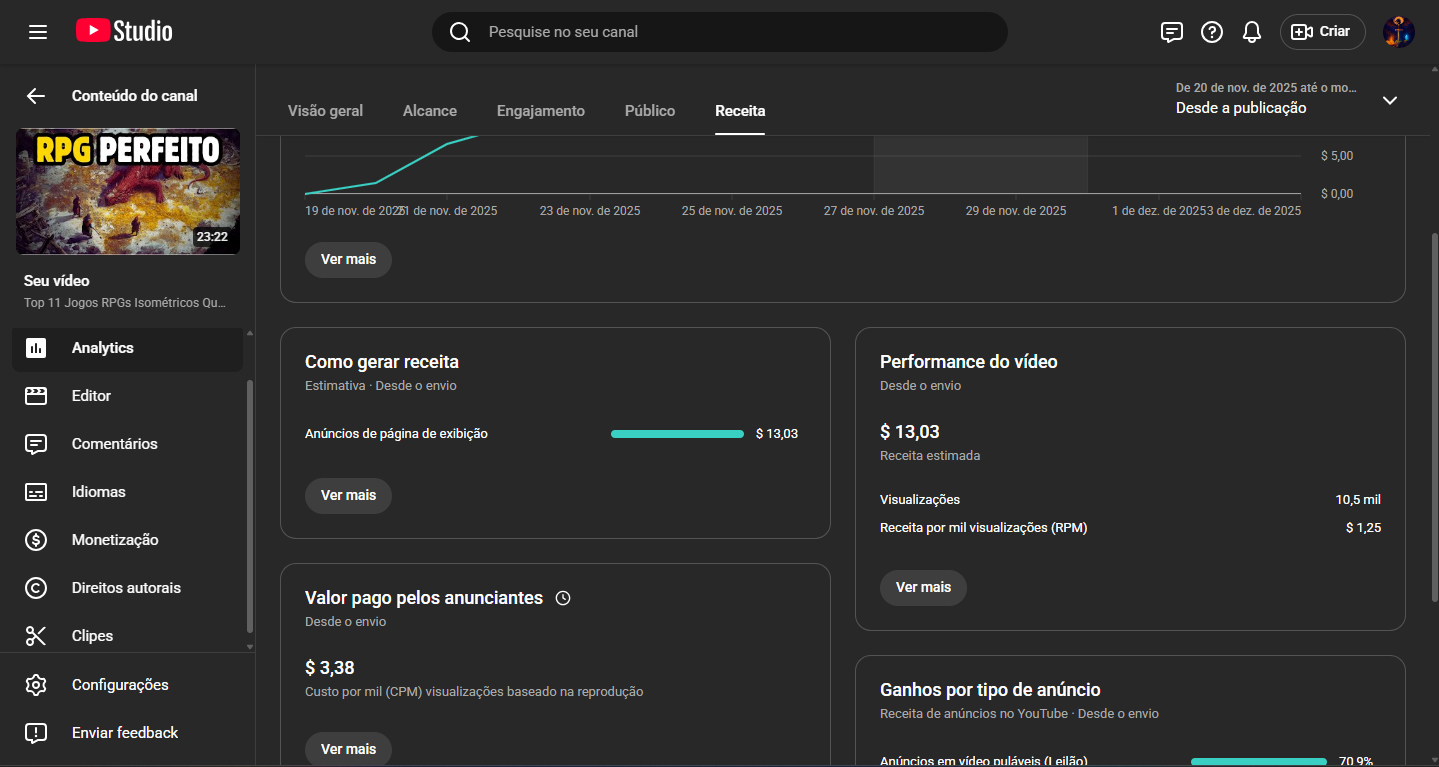The height and width of the screenshot is (767, 1439).
Task: Click the RPG Perfeito video thumbnail
Action: click(x=128, y=191)
